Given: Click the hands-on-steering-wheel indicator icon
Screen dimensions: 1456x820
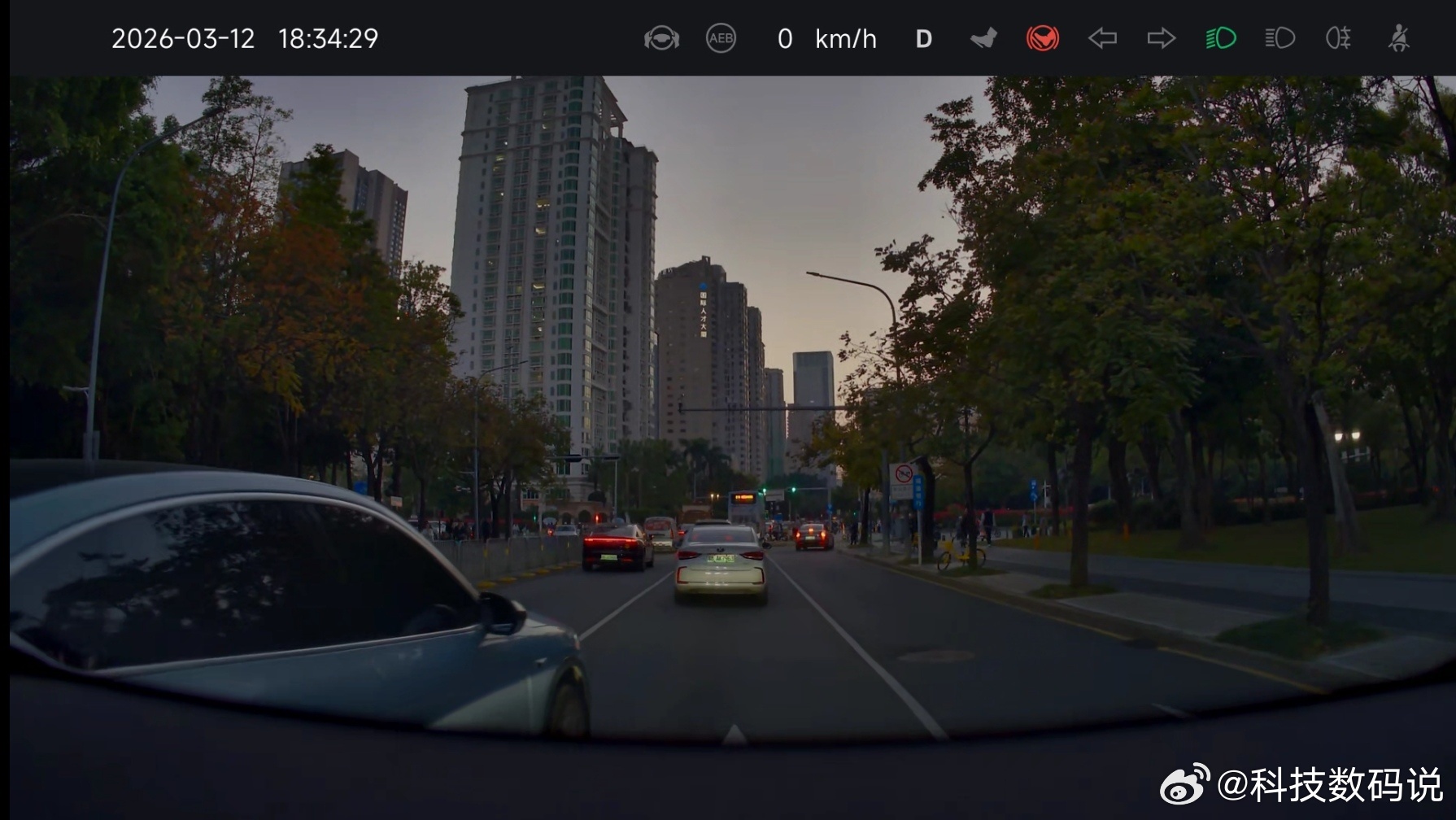Looking at the screenshot, I should (661, 38).
